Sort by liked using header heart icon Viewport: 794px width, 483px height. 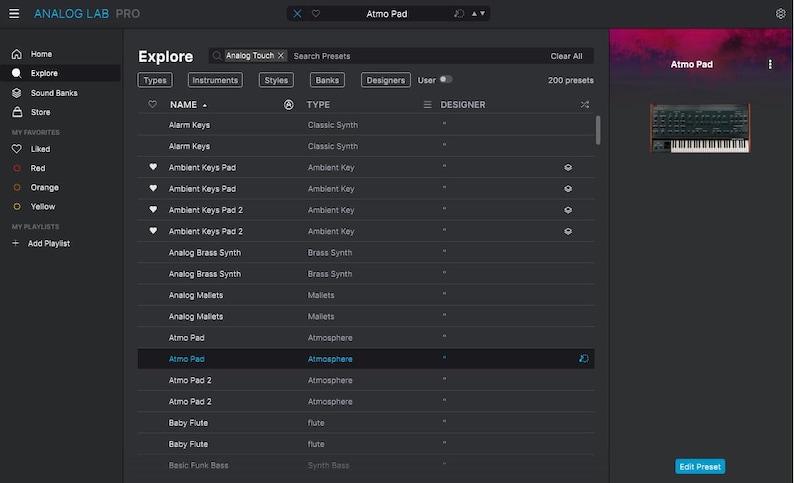[x=152, y=104]
